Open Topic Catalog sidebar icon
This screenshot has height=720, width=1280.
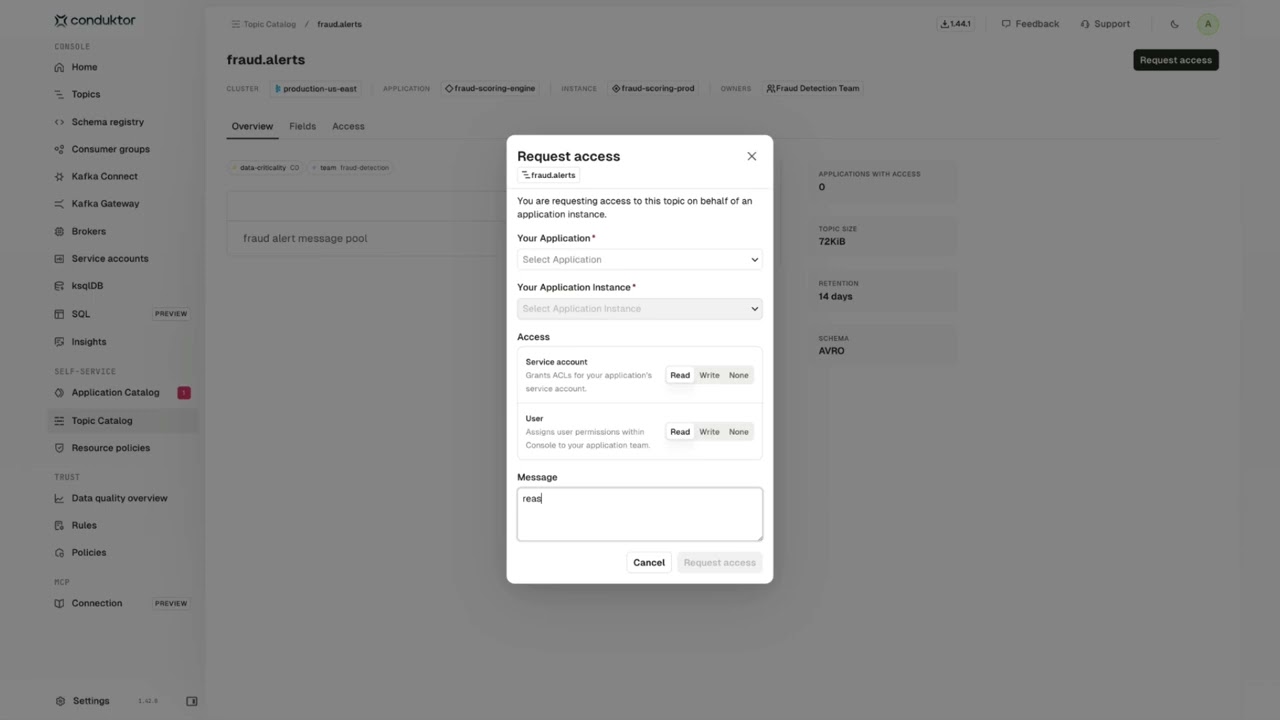coord(60,421)
